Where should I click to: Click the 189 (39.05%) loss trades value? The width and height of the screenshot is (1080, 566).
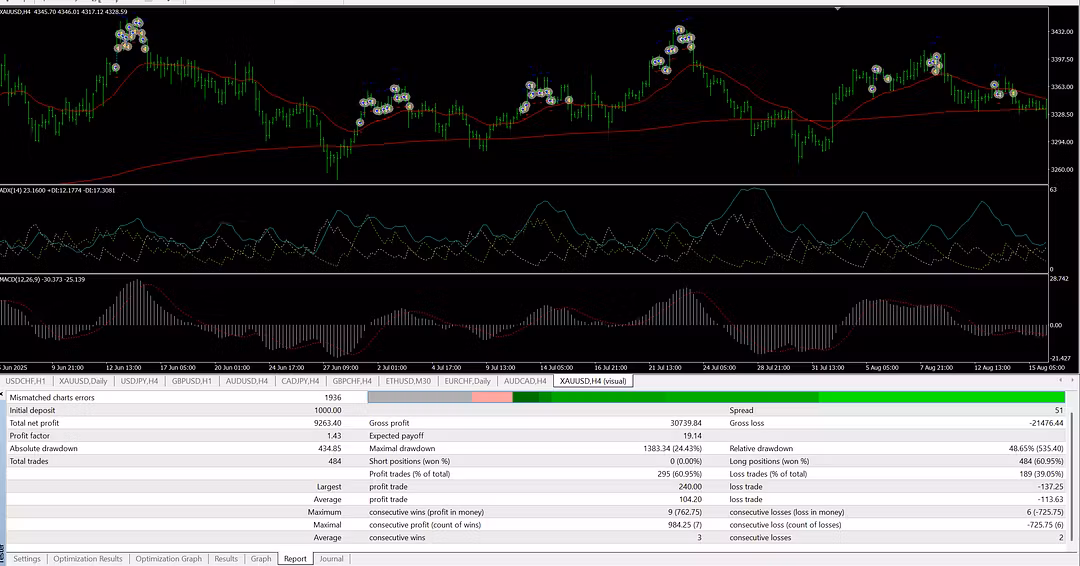(x=1041, y=474)
